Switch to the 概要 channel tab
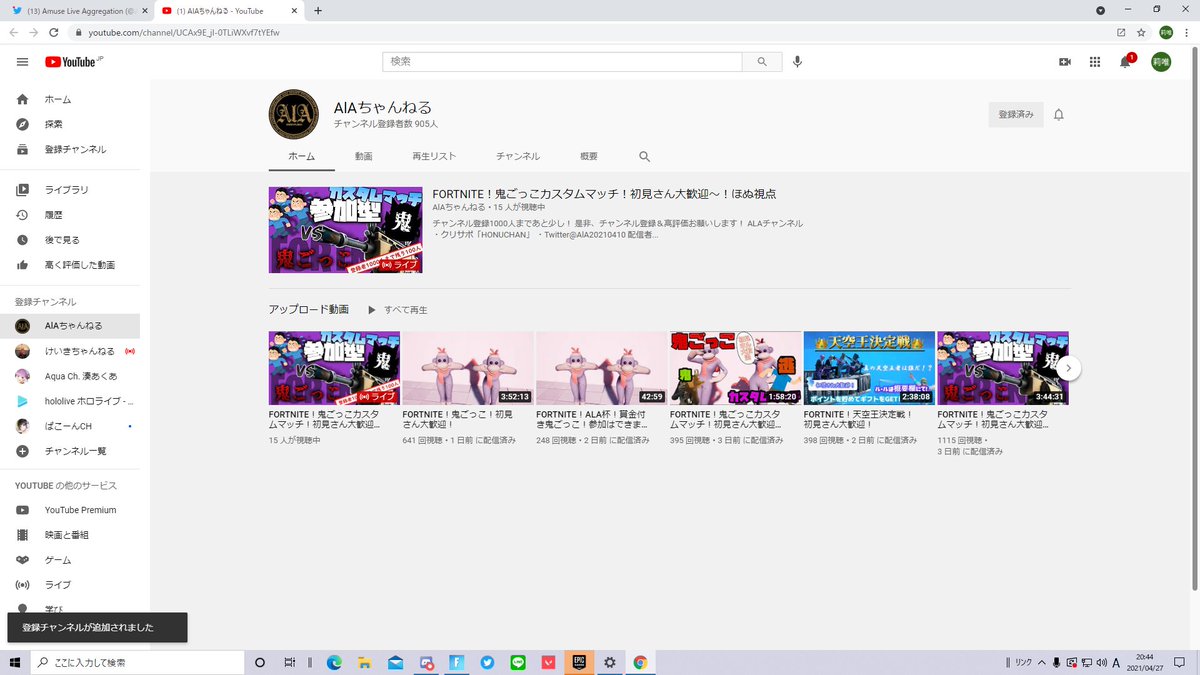1200x675 pixels. (x=589, y=157)
